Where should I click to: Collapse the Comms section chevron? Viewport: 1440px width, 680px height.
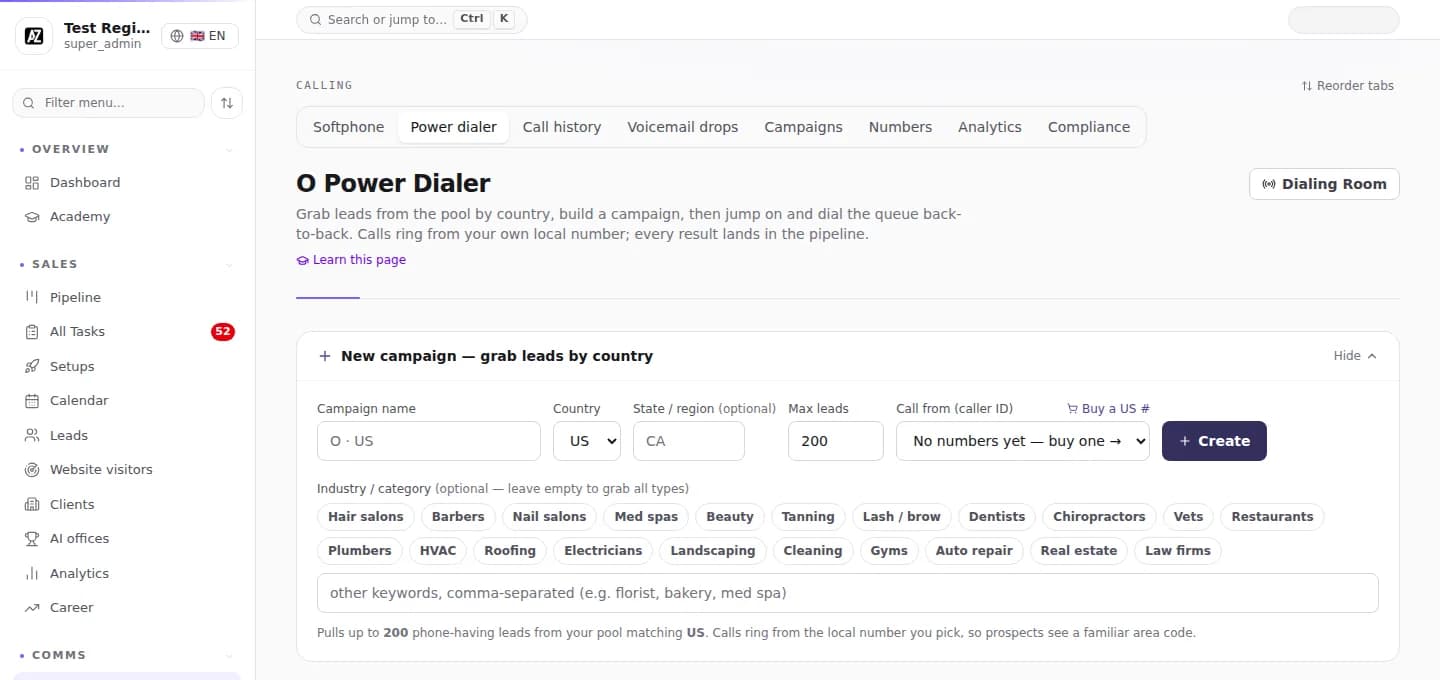coord(229,656)
